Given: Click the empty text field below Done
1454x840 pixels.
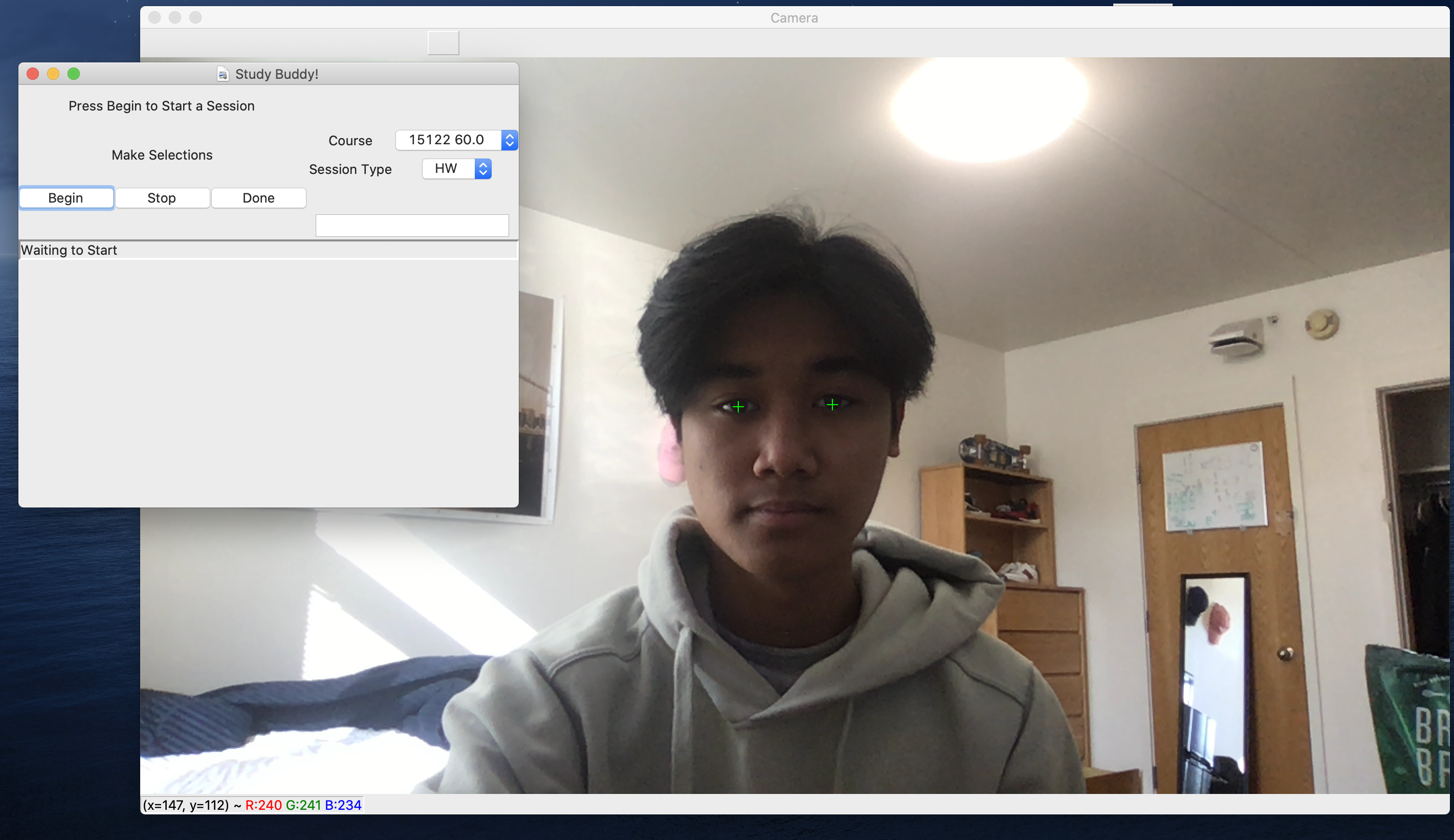Looking at the screenshot, I should click(x=412, y=226).
